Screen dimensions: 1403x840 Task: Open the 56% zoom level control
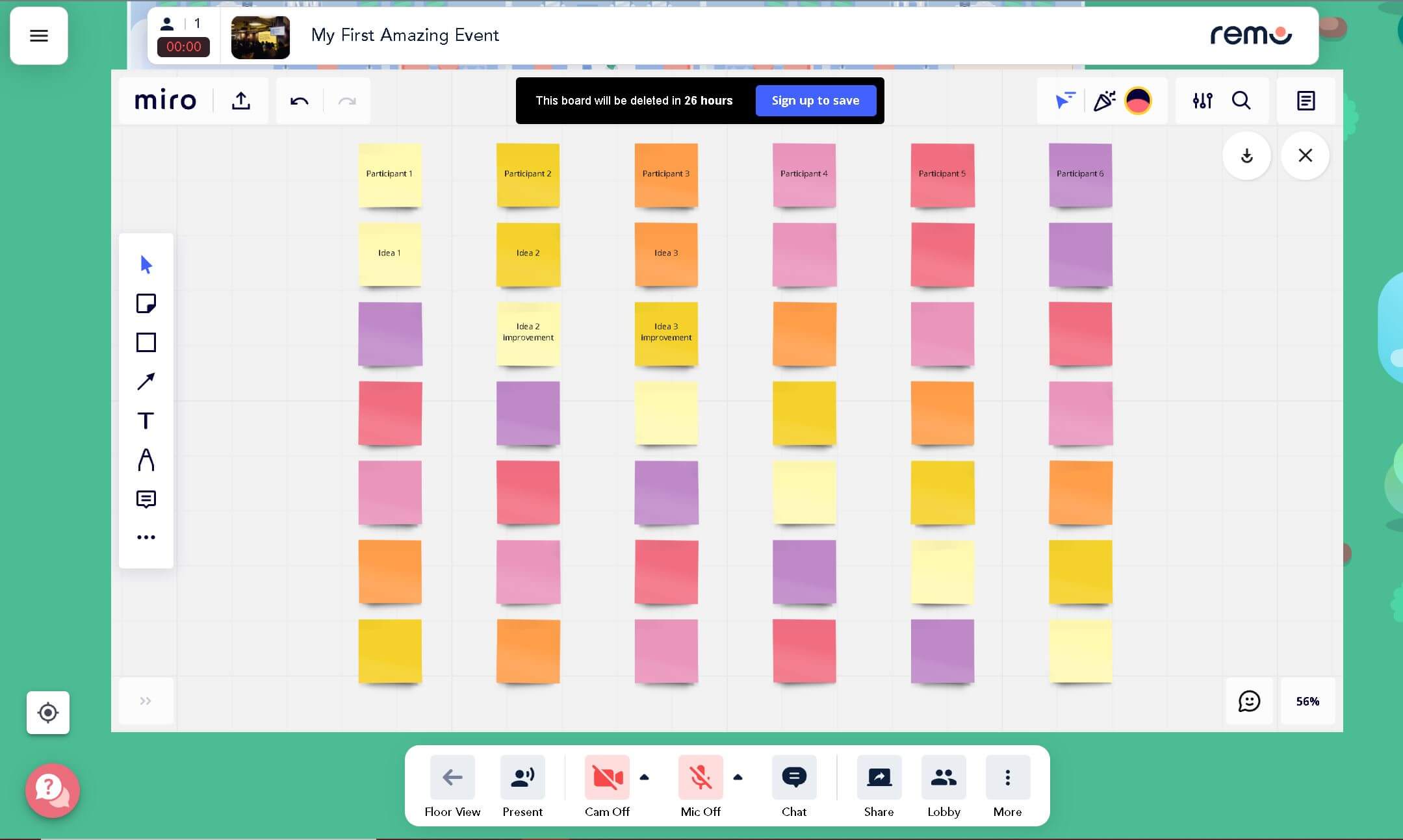coord(1307,702)
